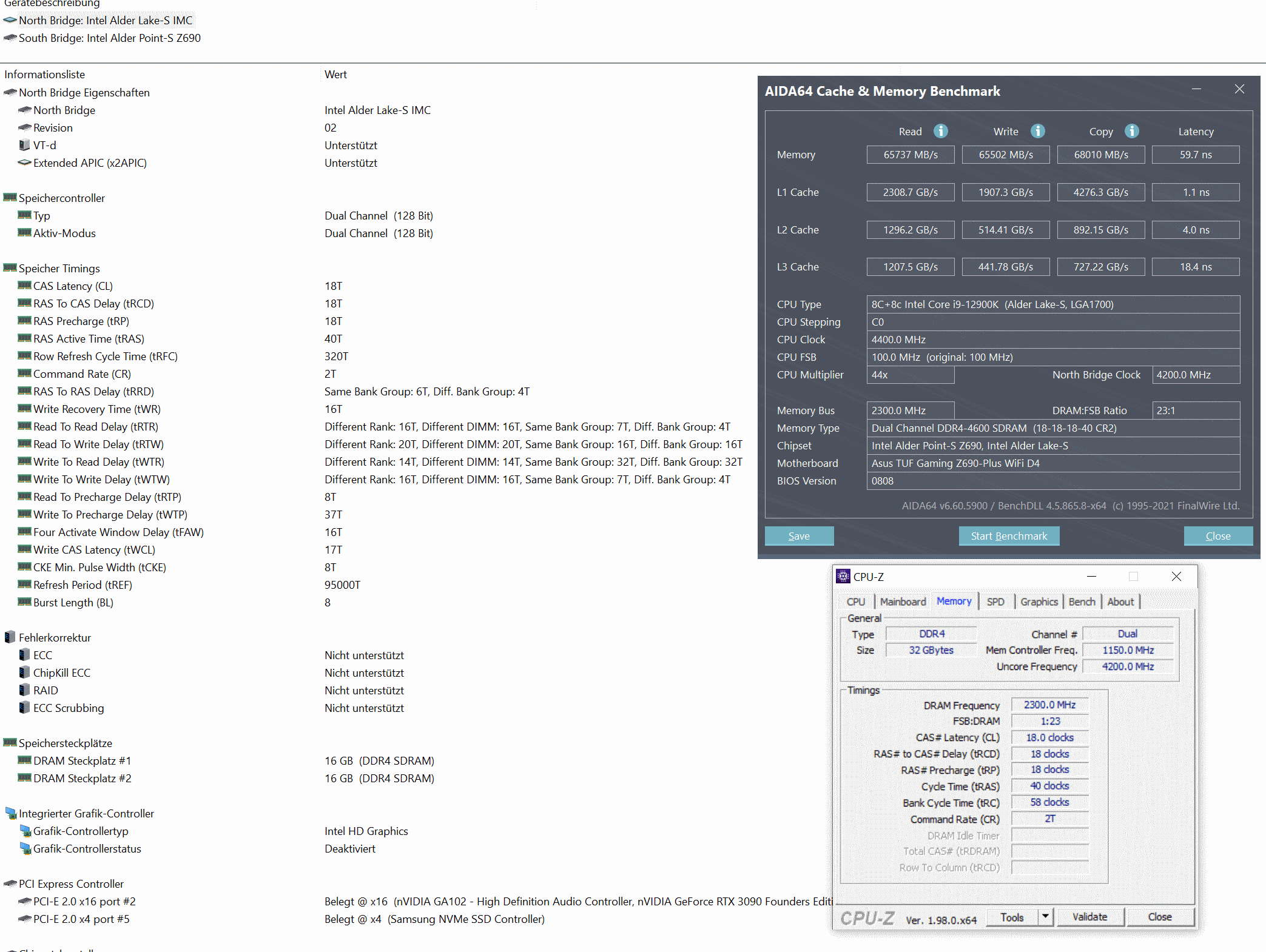
Task: Open the Mainboard tab in CPU-Z
Action: click(903, 602)
